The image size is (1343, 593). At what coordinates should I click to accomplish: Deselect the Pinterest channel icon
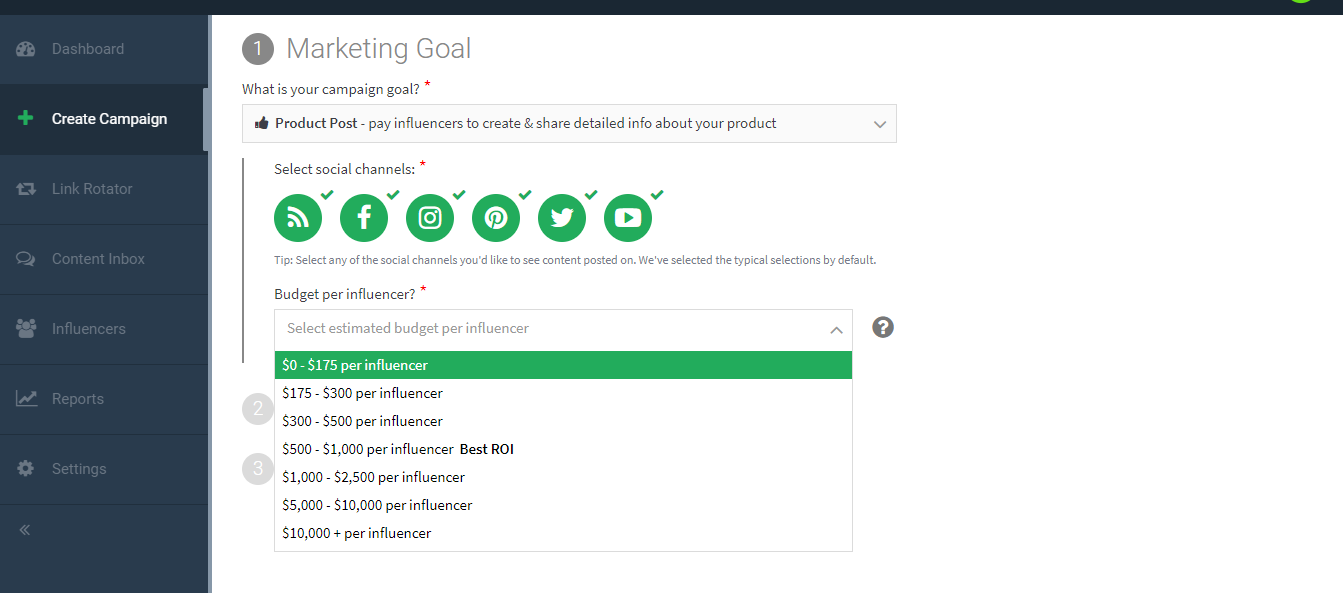[x=496, y=218]
